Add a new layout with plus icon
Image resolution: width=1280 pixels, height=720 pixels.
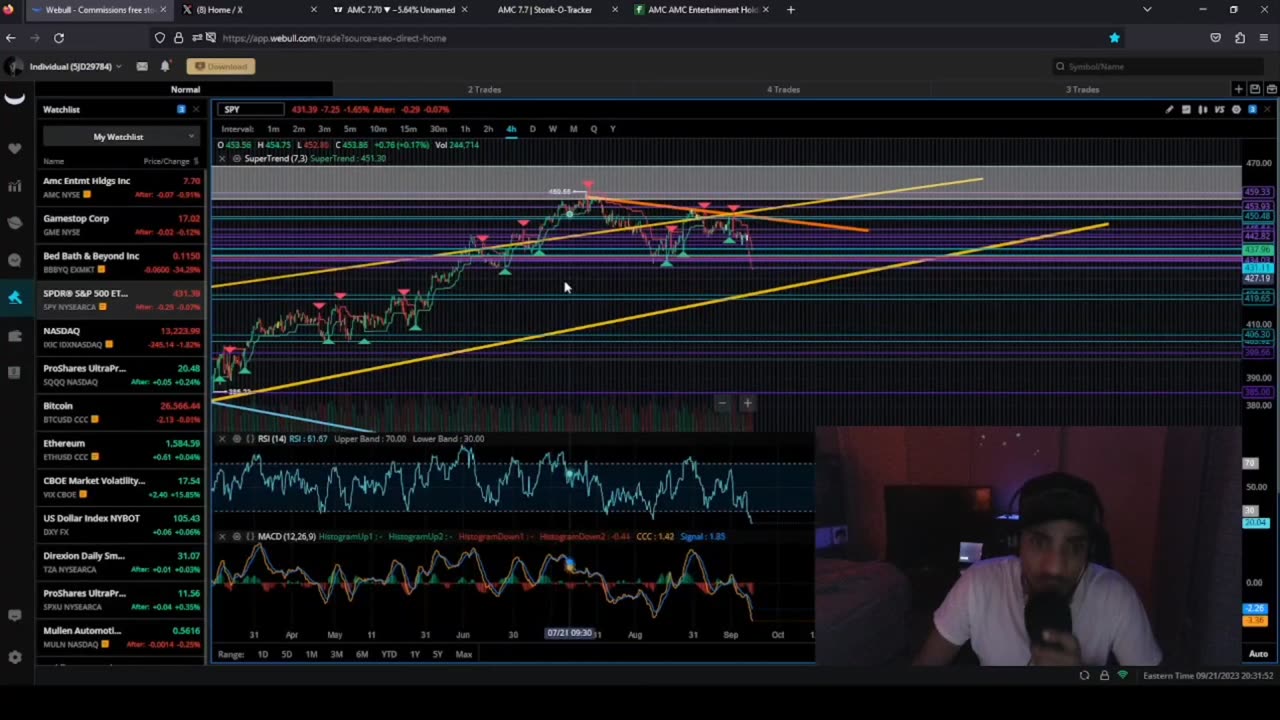[x=1239, y=89]
